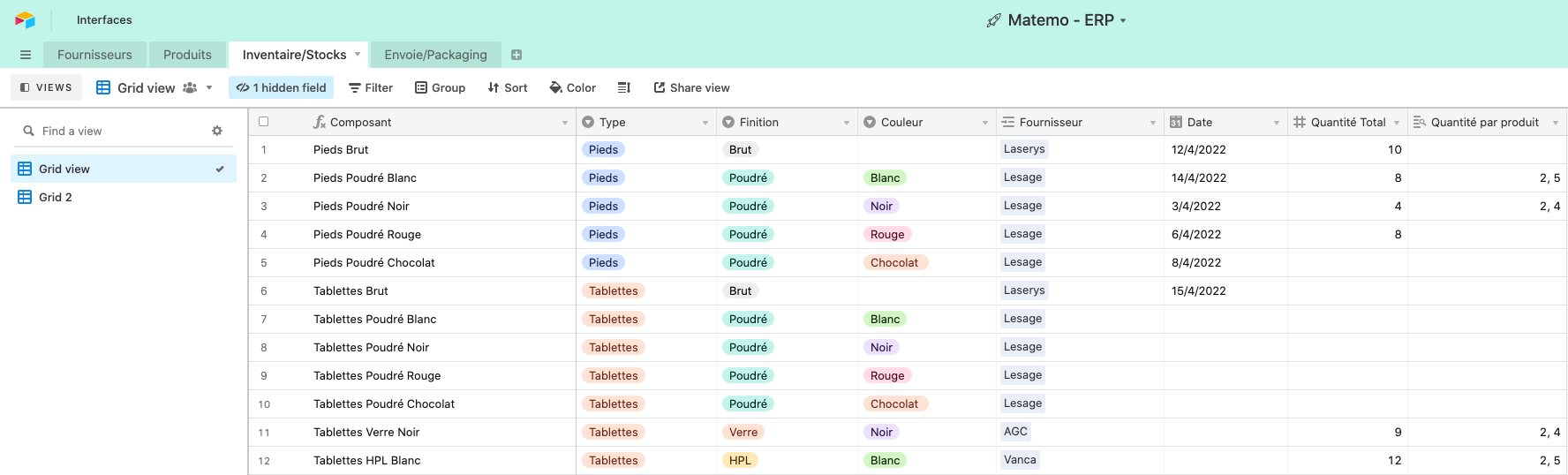Click Rouge color tag in row 4
The image size is (1568, 475).
(887, 234)
